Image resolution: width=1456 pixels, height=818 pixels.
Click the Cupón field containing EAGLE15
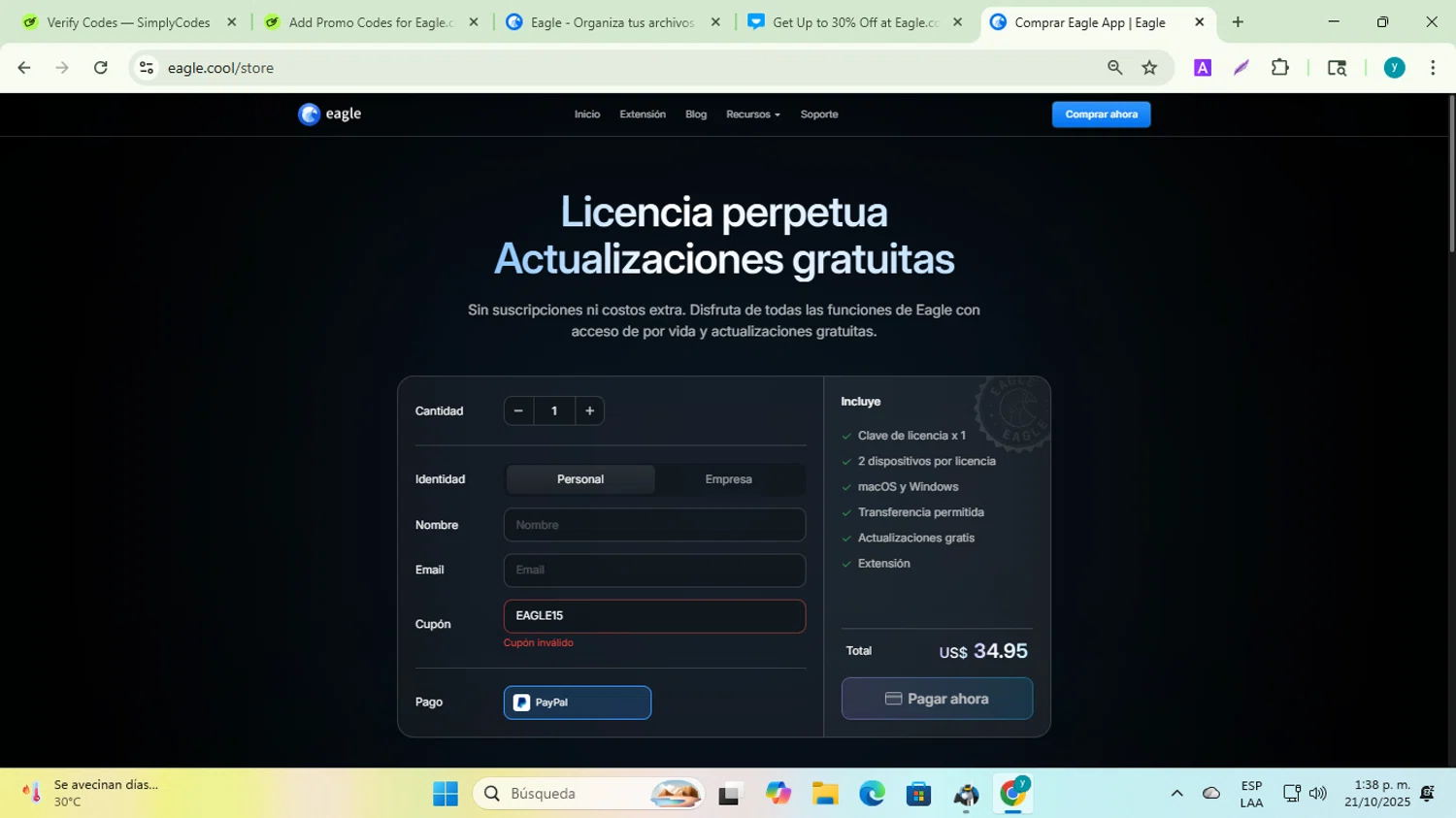coord(654,616)
